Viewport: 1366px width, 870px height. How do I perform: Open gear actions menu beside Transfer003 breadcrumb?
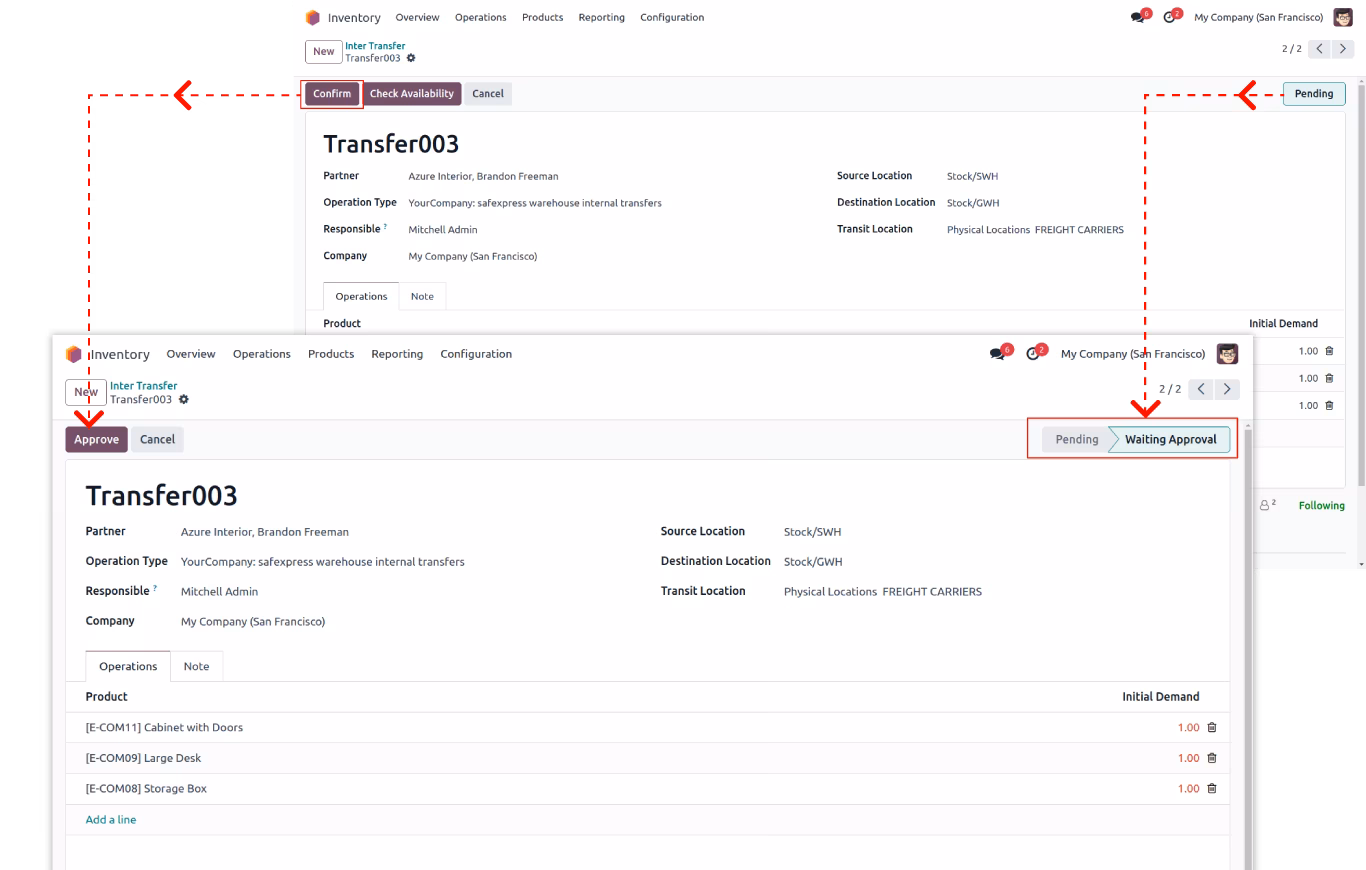184,400
